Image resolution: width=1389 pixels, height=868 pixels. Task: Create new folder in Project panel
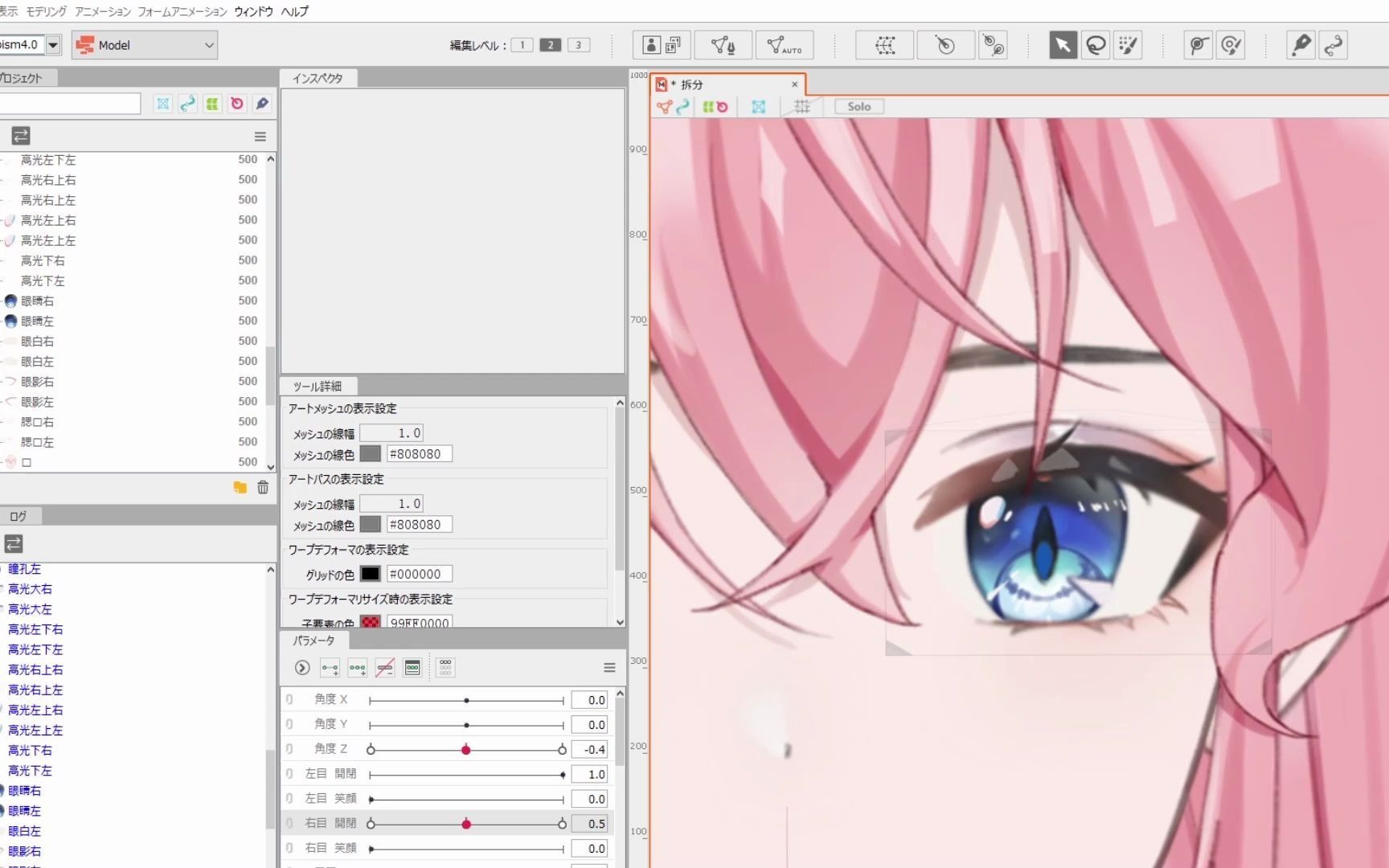pos(240,487)
